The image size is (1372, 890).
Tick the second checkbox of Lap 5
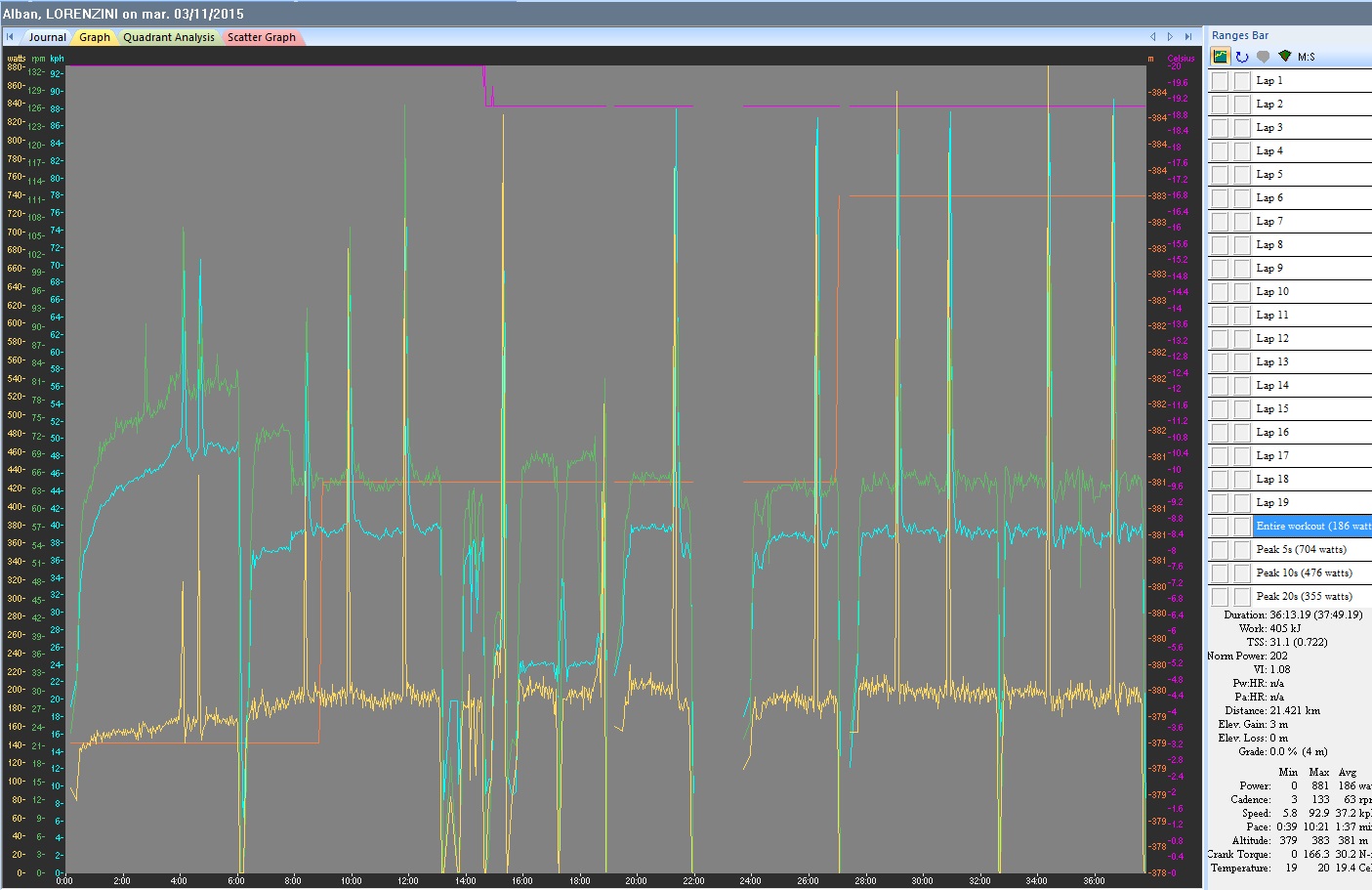(1241, 175)
